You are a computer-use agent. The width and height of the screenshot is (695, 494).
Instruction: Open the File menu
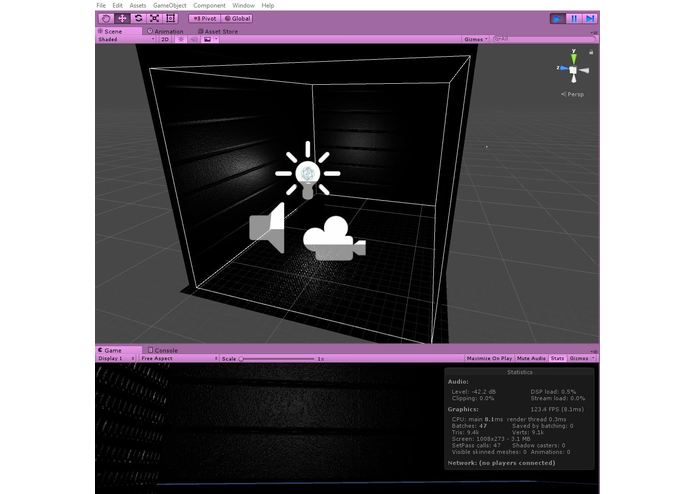point(101,5)
